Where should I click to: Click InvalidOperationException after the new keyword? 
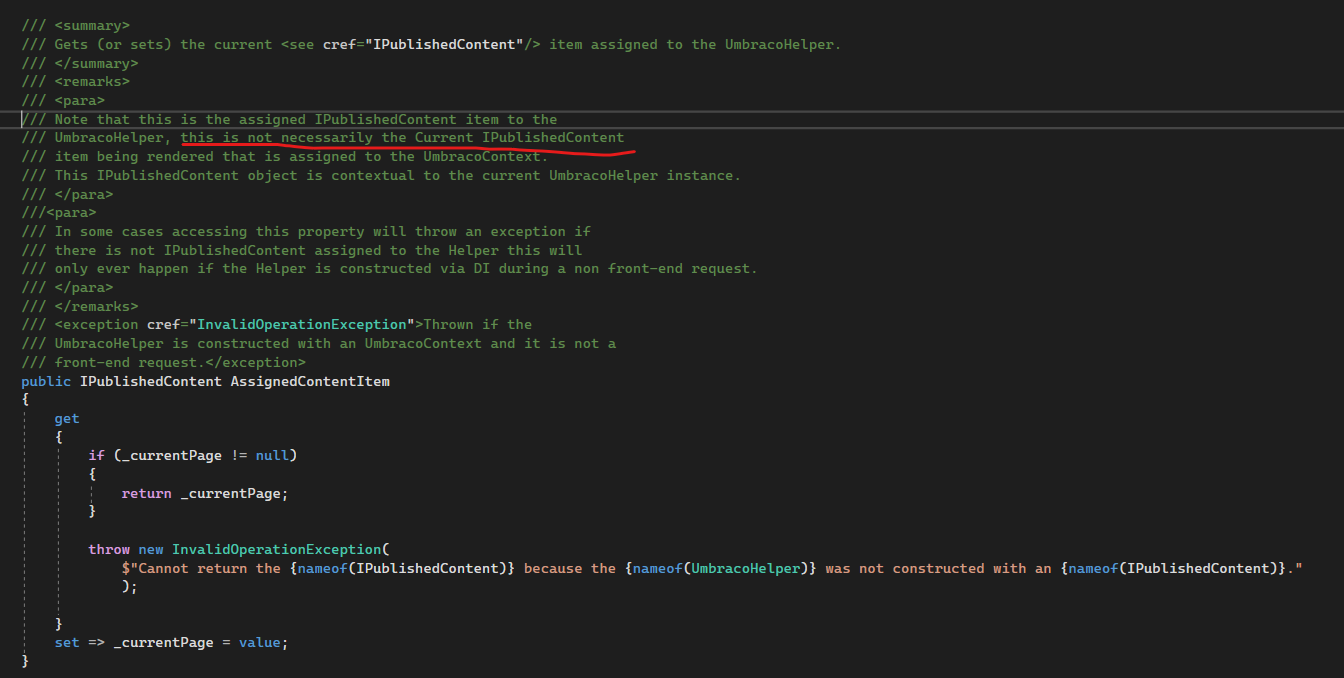pos(277,549)
